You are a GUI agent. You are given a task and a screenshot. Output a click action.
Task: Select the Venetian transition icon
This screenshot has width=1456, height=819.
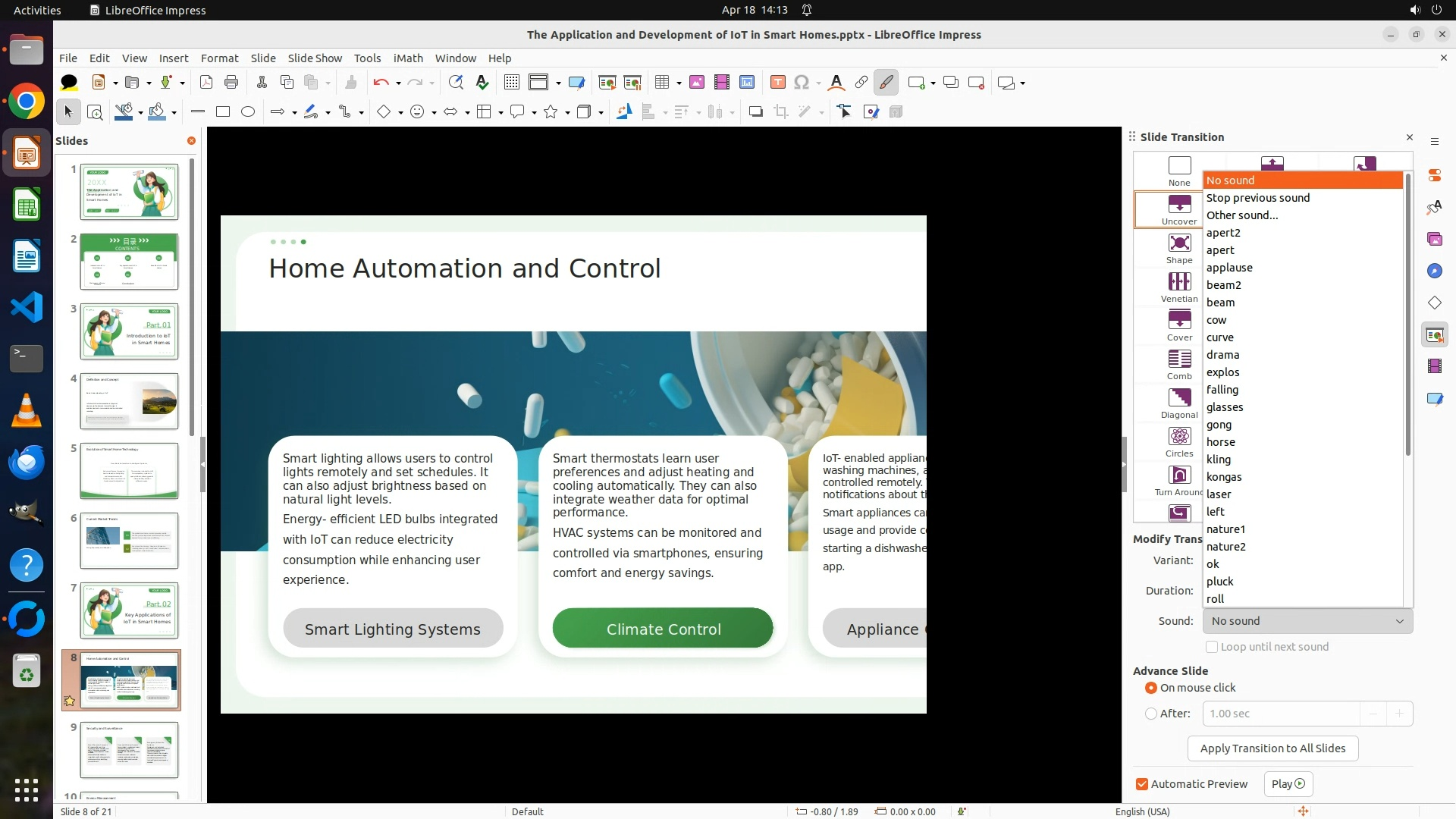[x=1178, y=282]
